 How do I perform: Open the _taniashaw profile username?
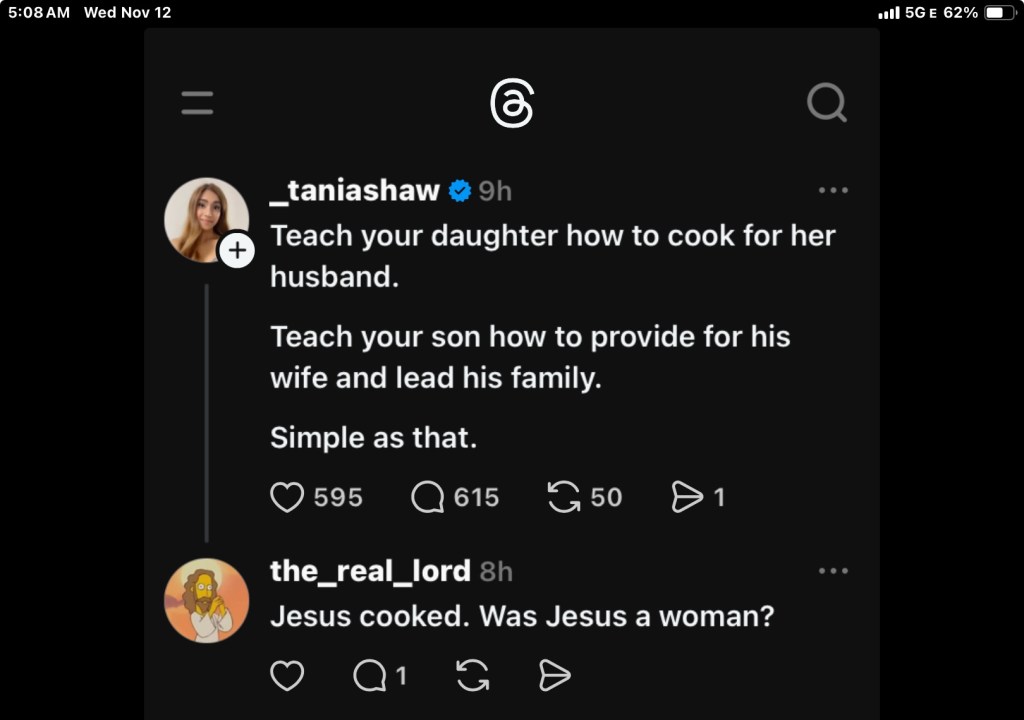(355, 190)
